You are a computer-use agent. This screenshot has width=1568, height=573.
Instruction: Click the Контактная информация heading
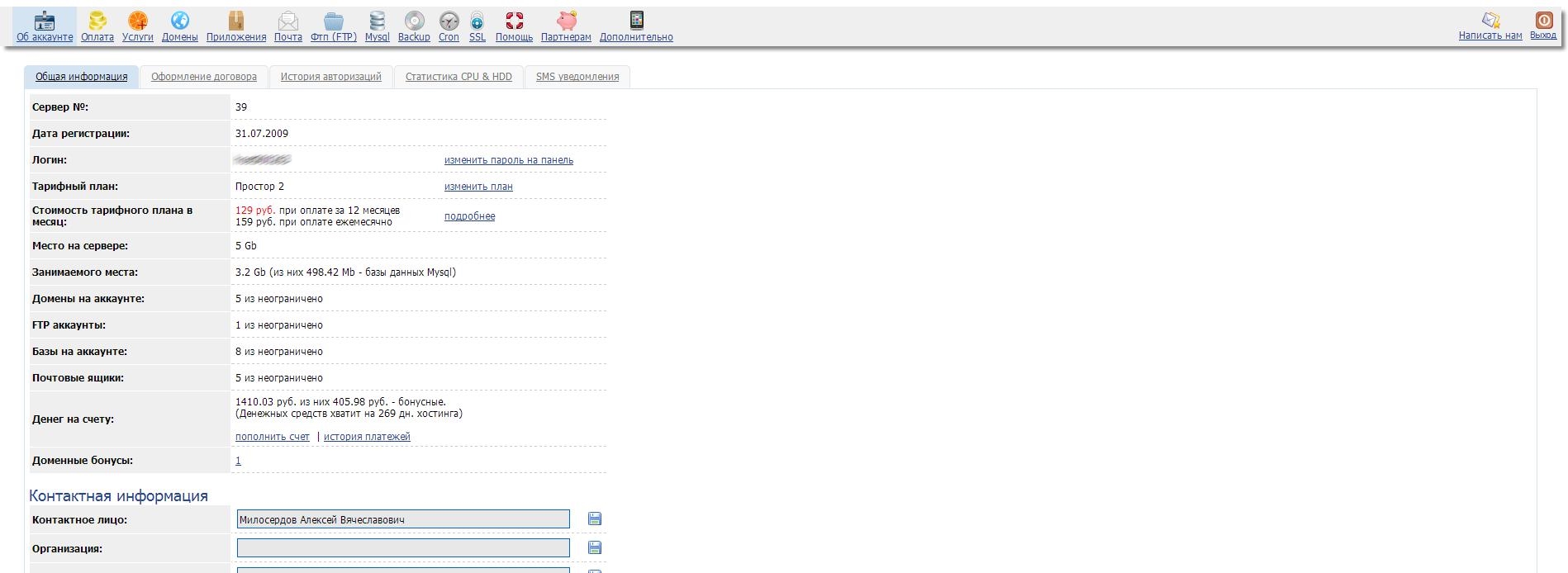[x=118, y=496]
